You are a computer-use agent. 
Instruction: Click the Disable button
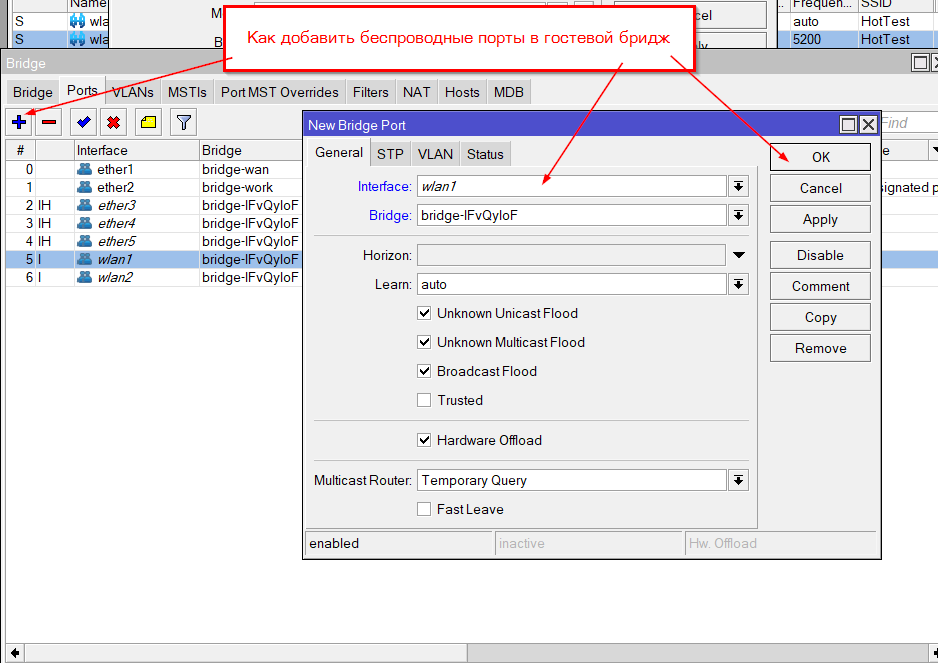coord(820,255)
